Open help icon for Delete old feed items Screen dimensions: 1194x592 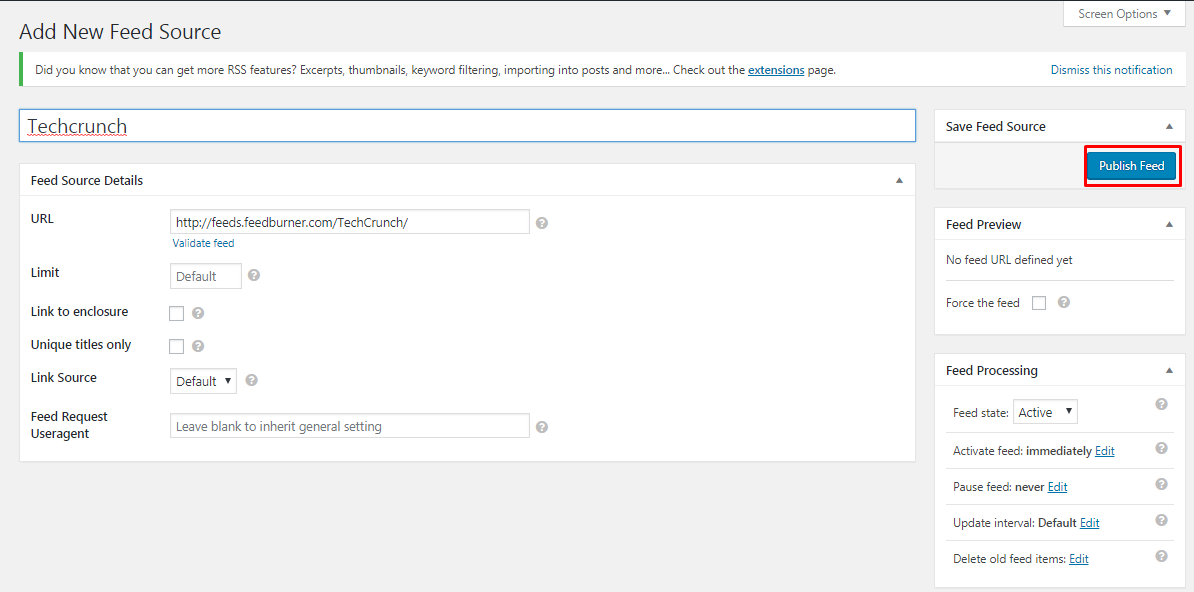(x=1161, y=556)
